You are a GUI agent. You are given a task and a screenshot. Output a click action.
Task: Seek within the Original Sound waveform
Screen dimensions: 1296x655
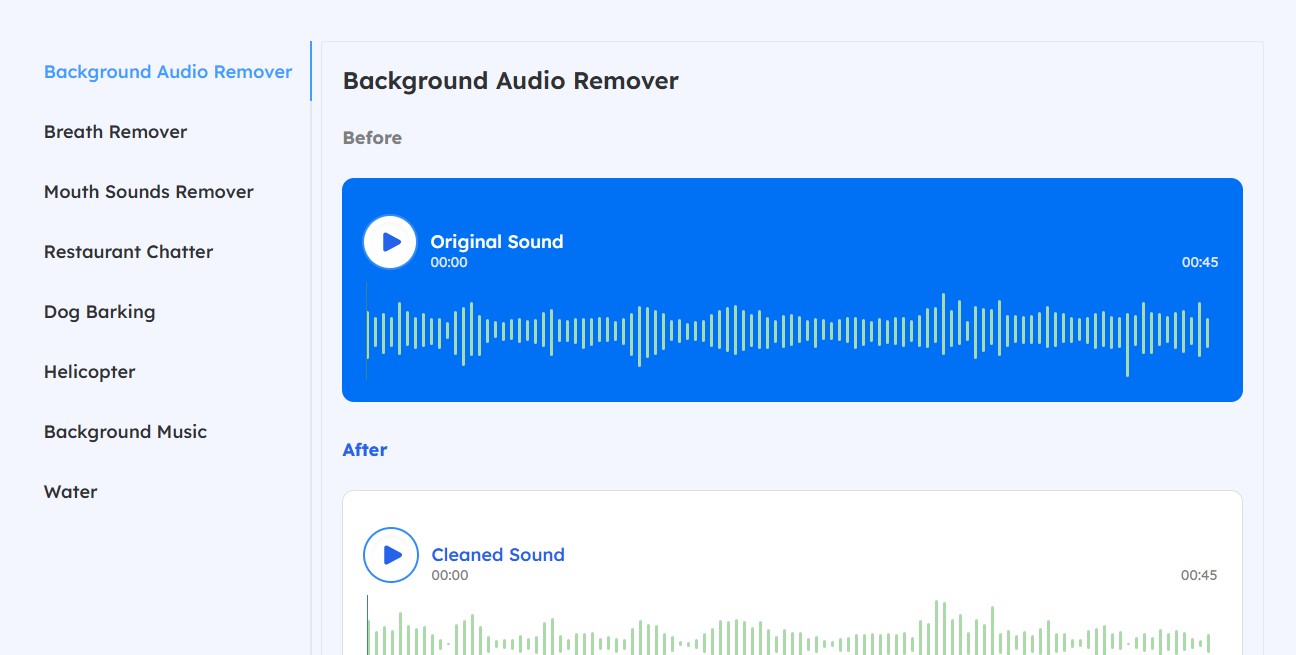tap(789, 332)
